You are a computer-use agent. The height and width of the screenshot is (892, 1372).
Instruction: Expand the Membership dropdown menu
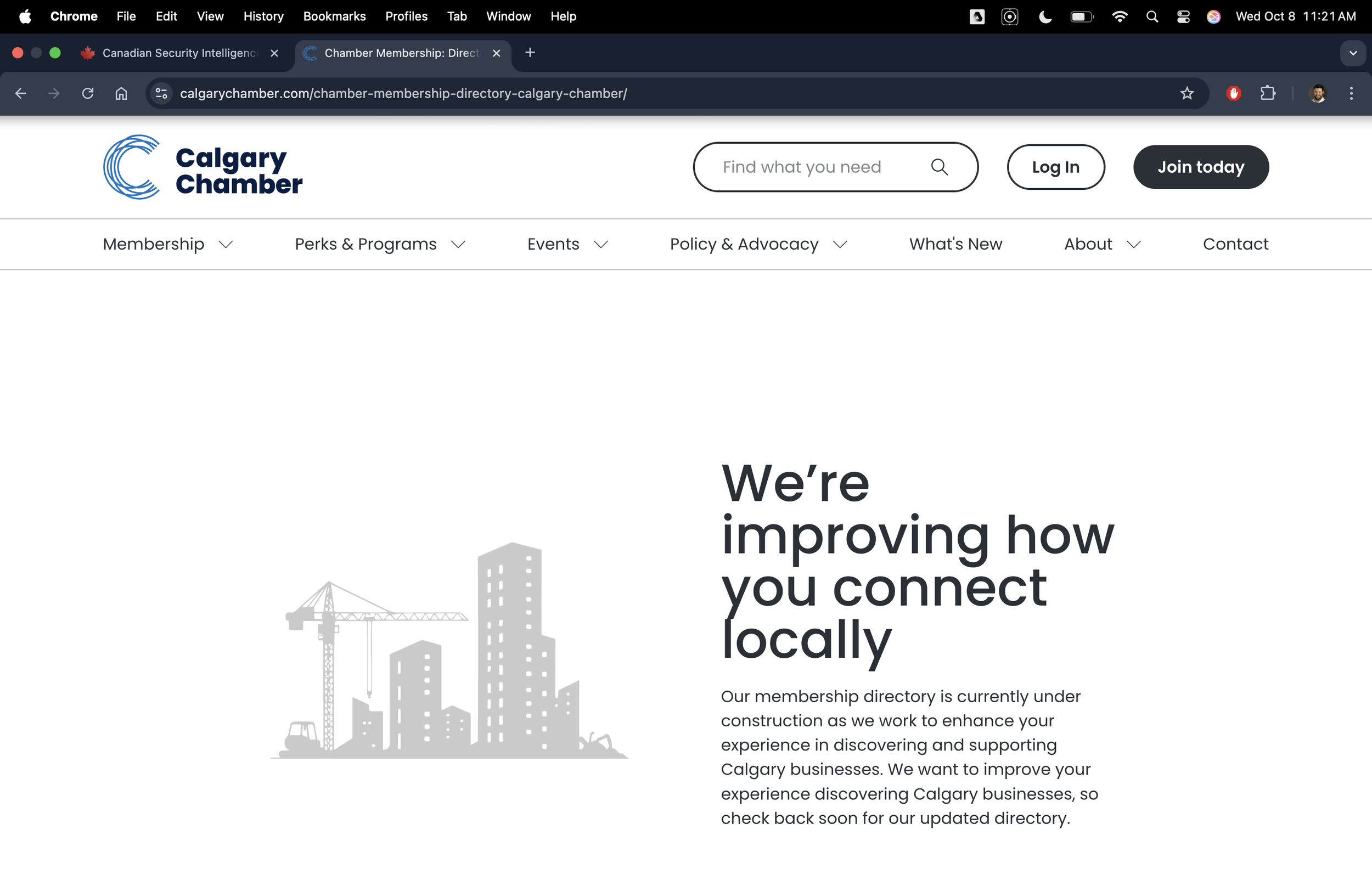[x=167, y=244]
